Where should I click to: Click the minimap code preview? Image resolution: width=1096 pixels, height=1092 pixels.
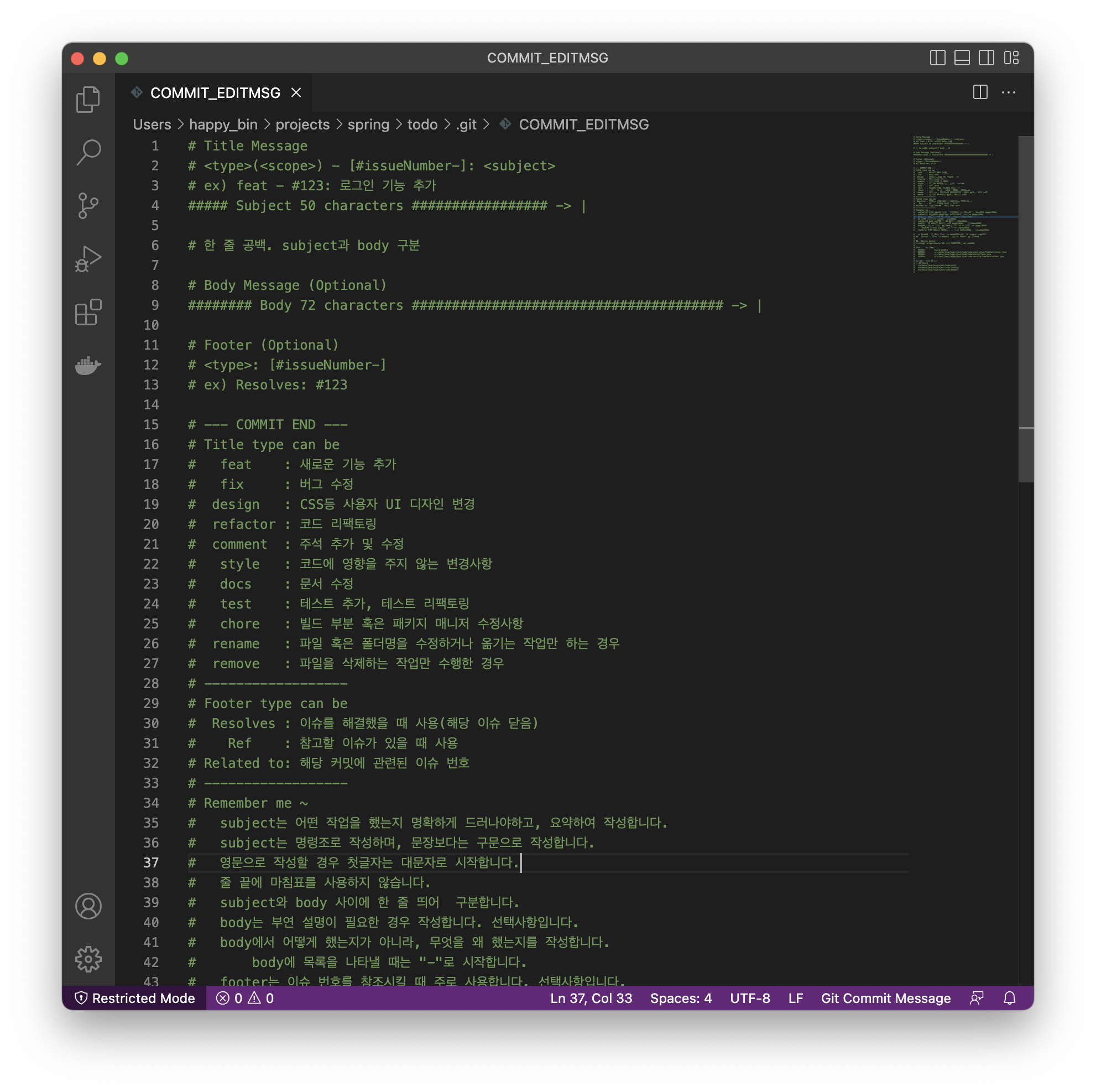[959, 204]
